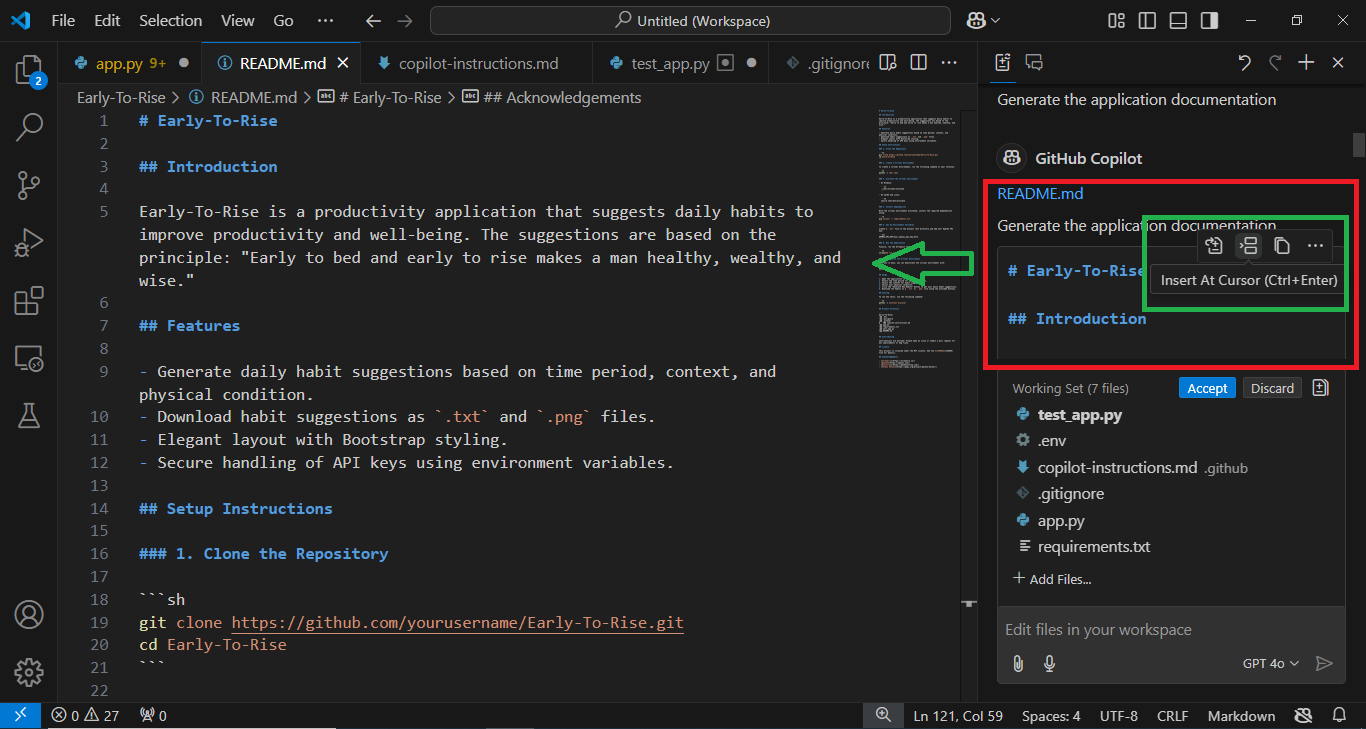The height and width of the screenshot is (729, 1366).
Task: Switch to Copilot Chat panel icon
Action: pos(1035,62)
